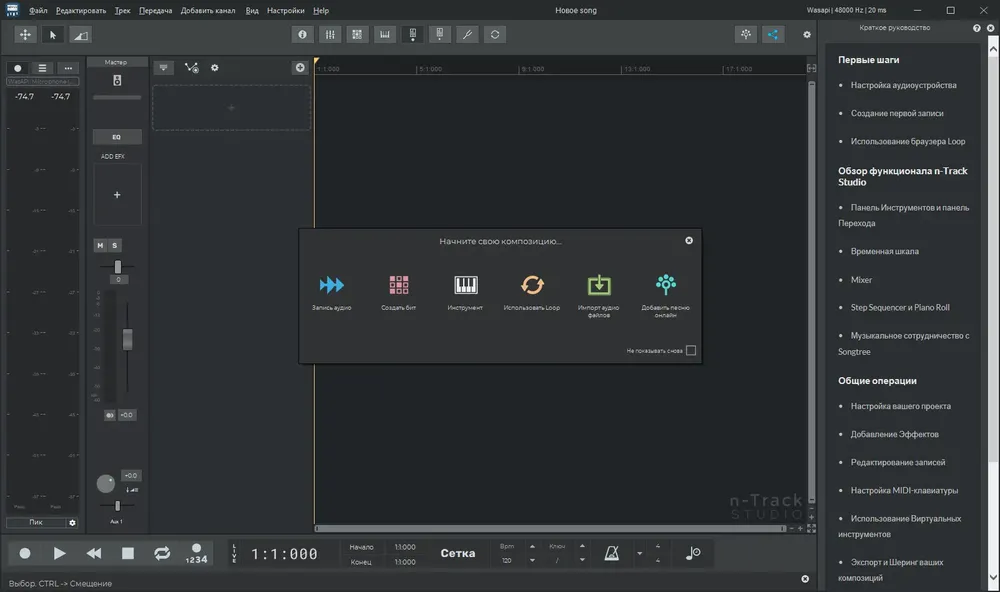
Task: Toggle the master S solo button
Action: point(115,245)
